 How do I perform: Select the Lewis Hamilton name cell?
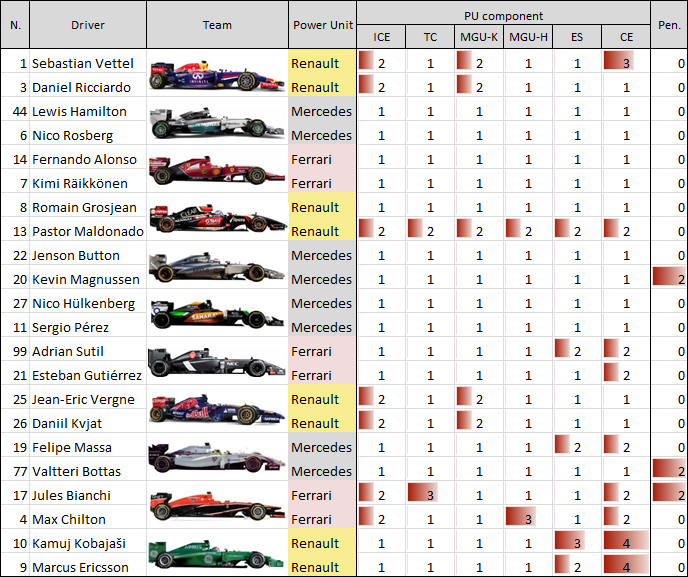tap(88, 111)
